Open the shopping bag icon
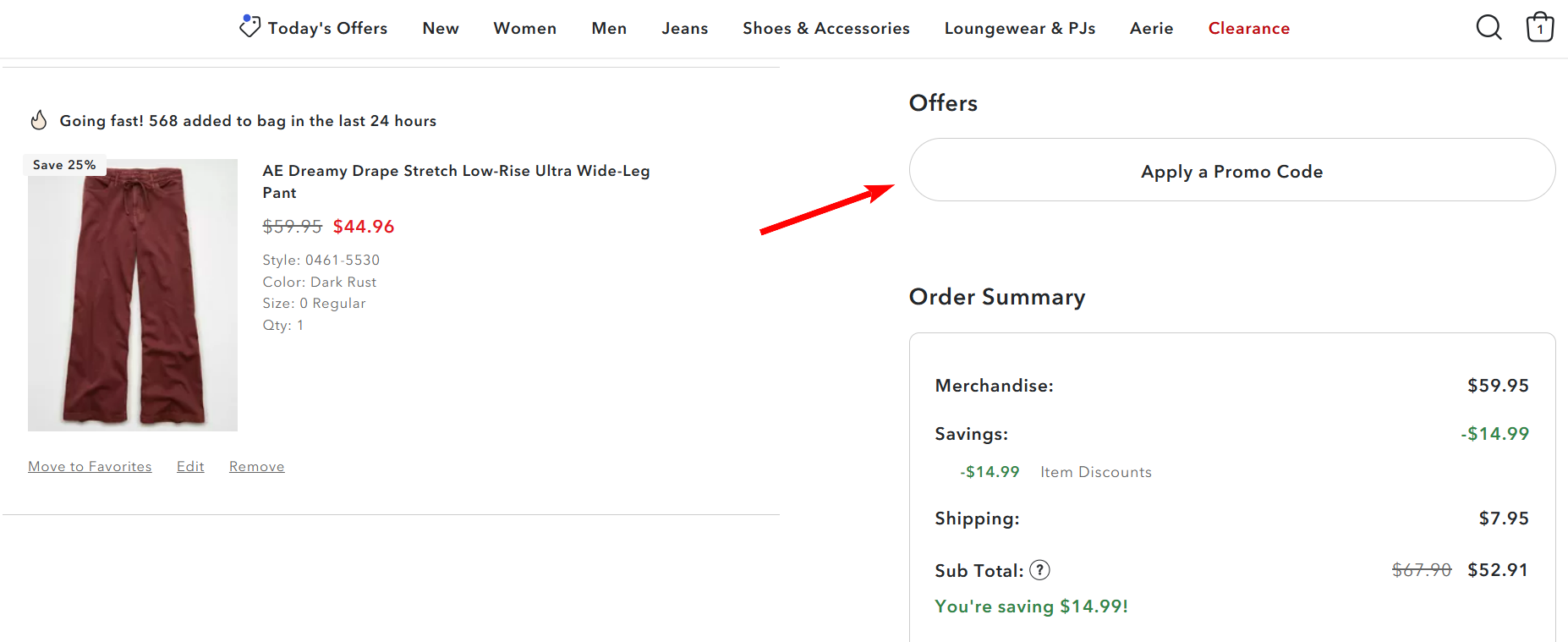Screen dimensions: 1568x642 coord(1539,28)
